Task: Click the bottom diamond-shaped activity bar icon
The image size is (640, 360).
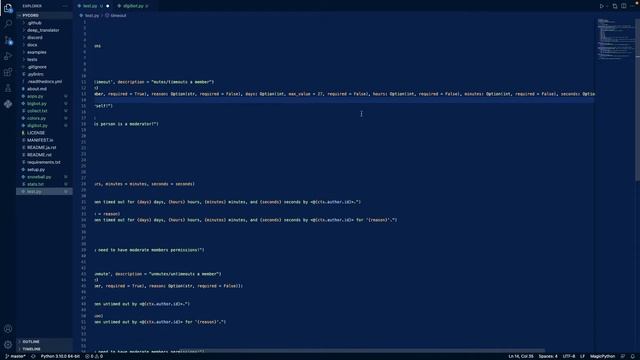Action: point(8,104)
